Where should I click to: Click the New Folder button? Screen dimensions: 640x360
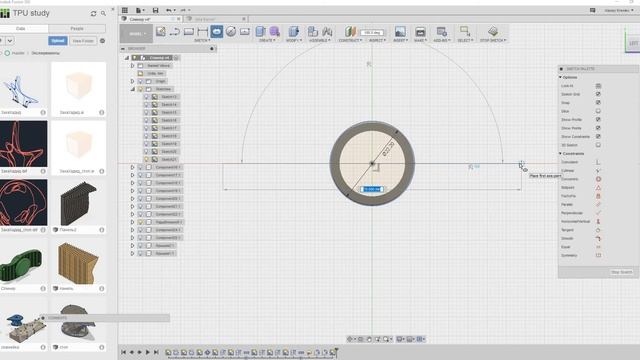point(83,41)
